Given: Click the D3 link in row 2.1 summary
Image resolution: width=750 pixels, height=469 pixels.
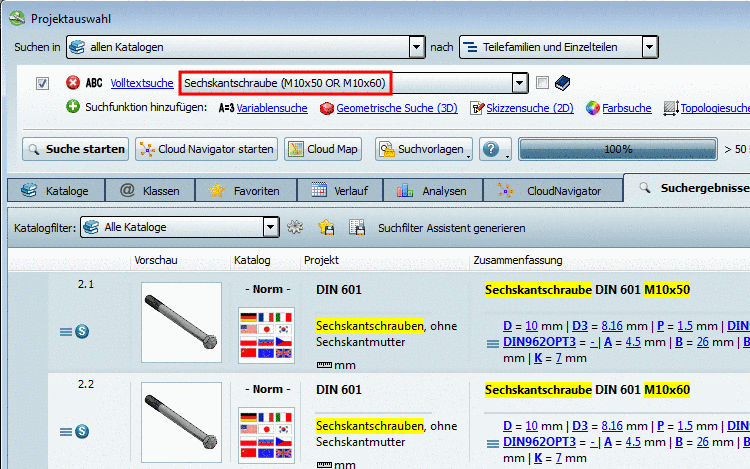Looking at the screenshot, I should 580,326.
